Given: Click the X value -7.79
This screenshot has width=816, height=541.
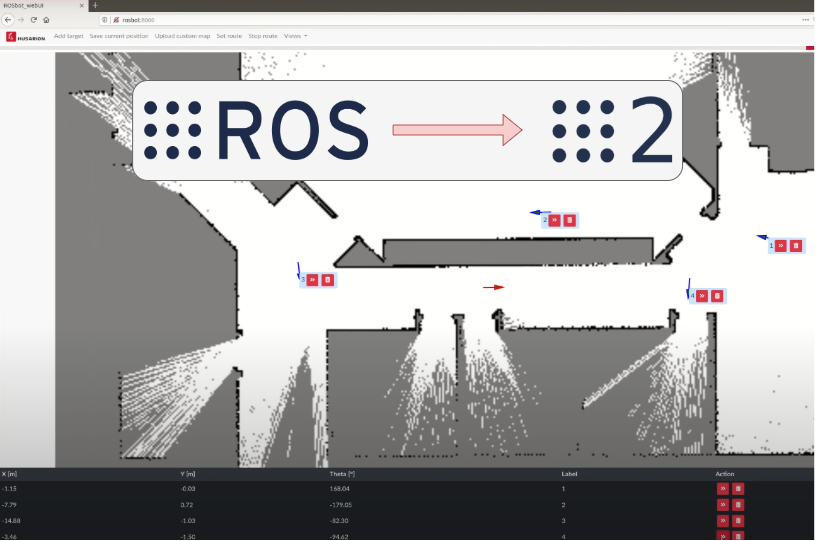Looking at the screenshot, I should coord(9,505).
